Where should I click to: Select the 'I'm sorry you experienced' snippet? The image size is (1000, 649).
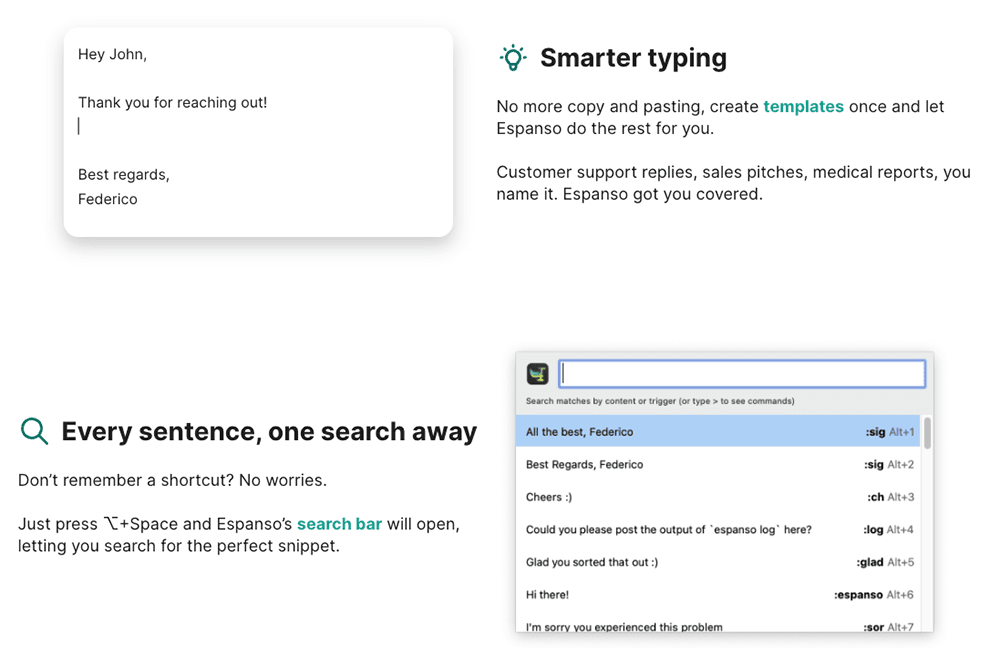(x=624, y=626)
